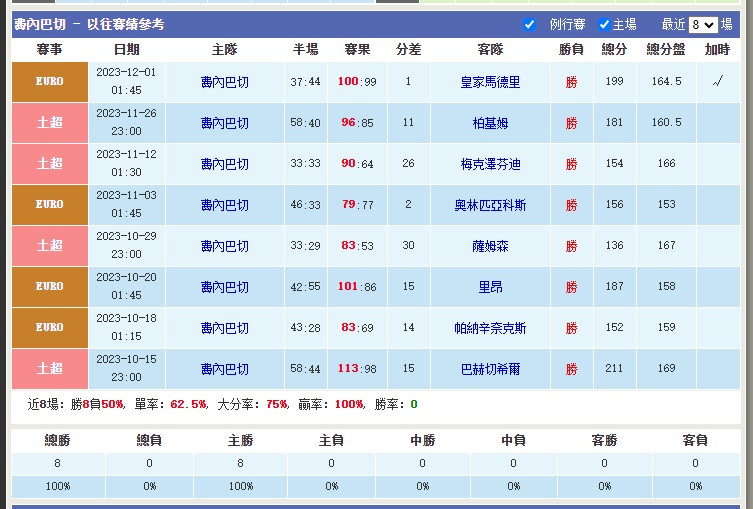Click 費內巴切 home team in 2023-10-15 row
753x509 pixels.
pyautogui.click(x=225, y=369)
